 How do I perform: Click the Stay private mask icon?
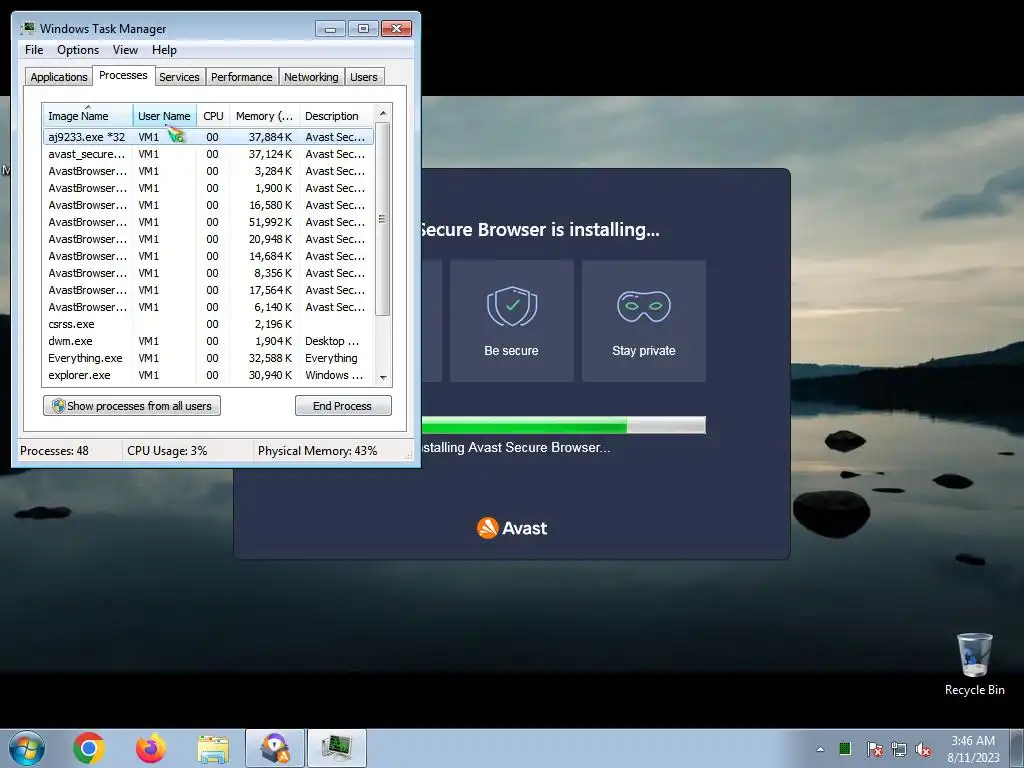644,306
